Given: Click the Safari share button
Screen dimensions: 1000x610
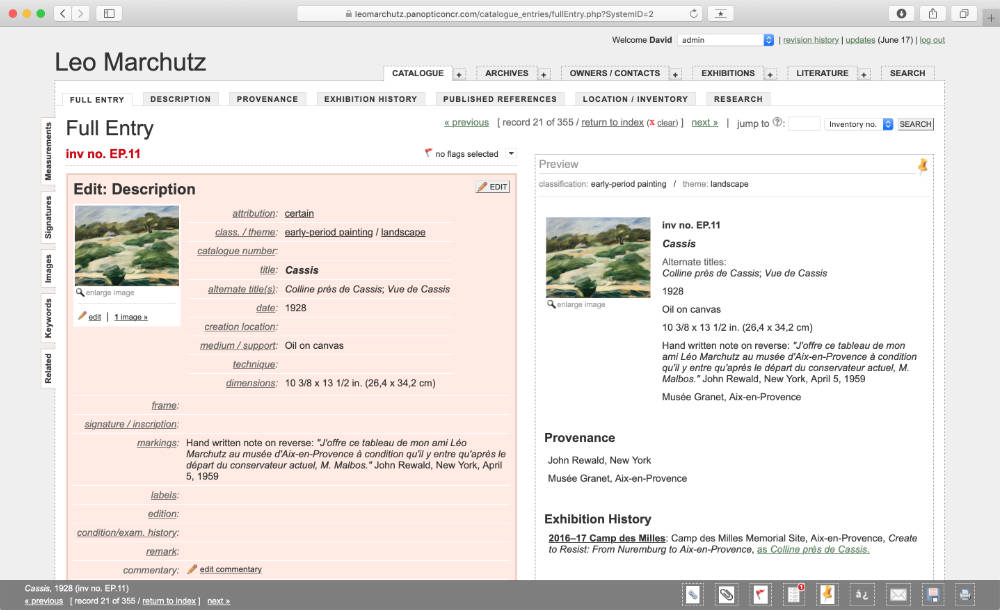Looking at the screenshot, I should tap(932, 13).
